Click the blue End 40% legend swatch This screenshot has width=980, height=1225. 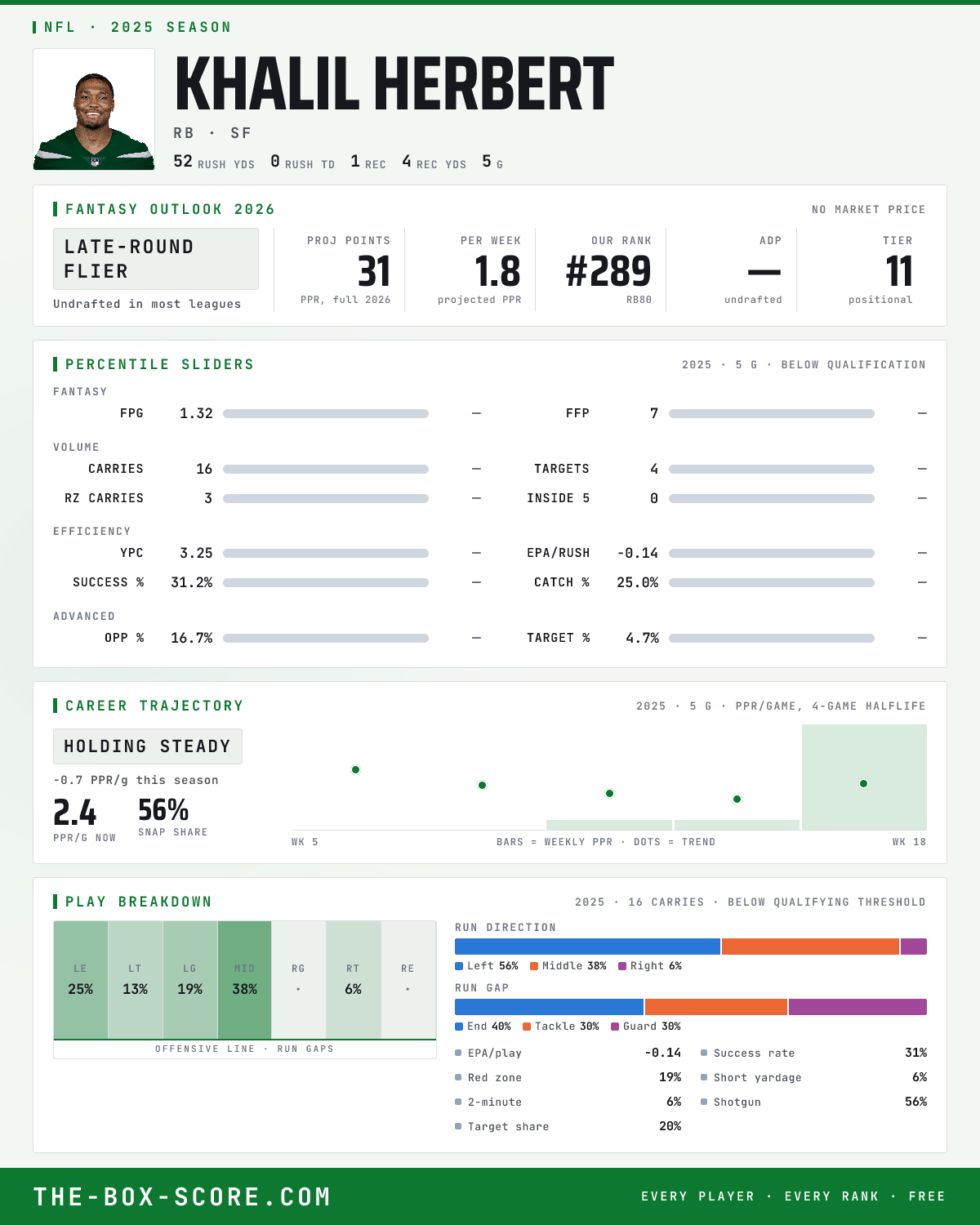[x=459, y=1027]
